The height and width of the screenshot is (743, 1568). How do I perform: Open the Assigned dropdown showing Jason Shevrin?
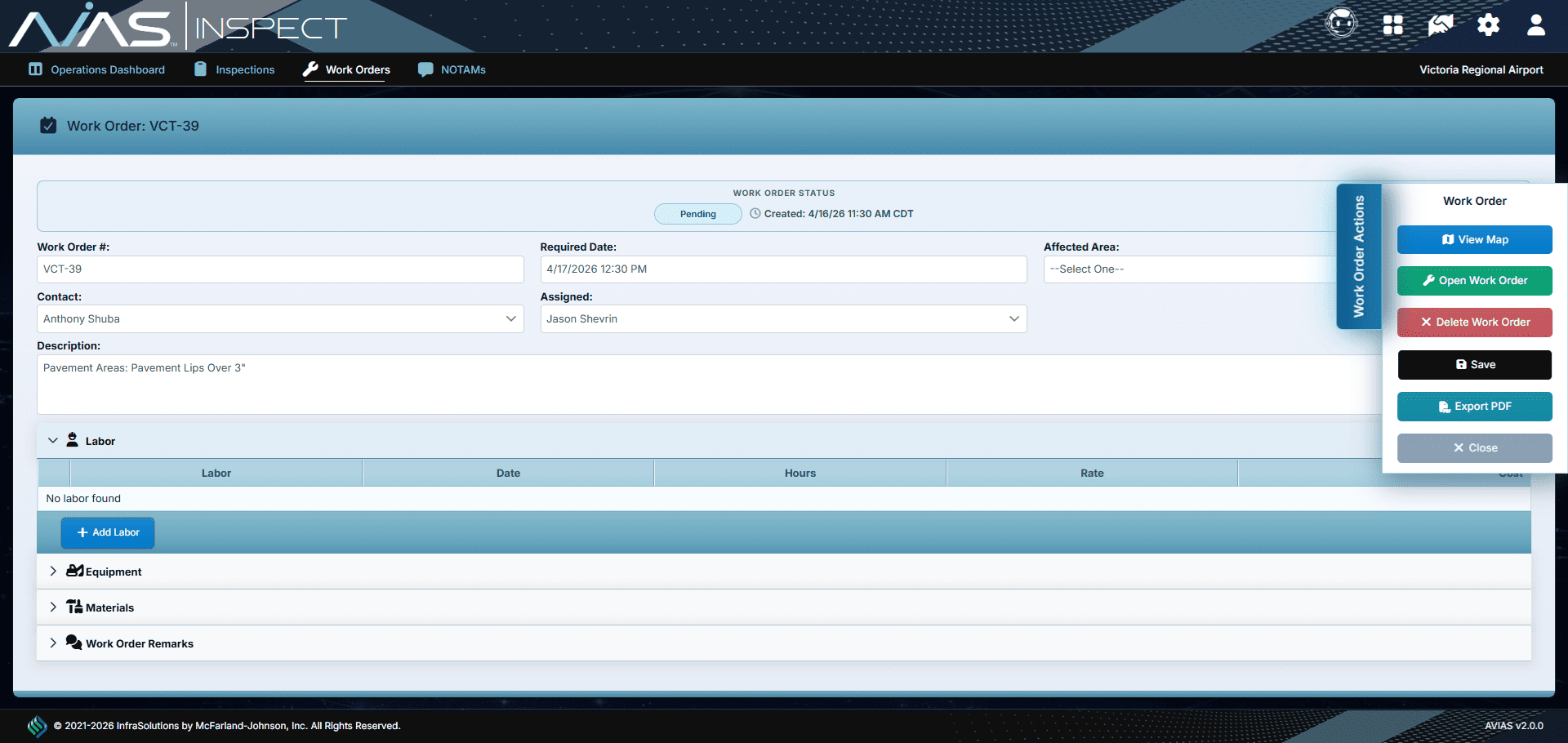783,318
